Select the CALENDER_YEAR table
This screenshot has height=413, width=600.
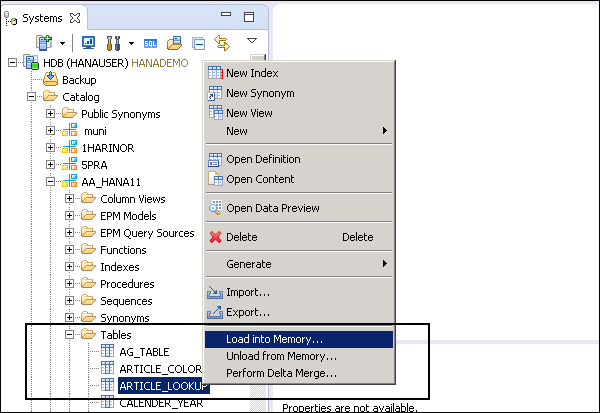[161, 403]
